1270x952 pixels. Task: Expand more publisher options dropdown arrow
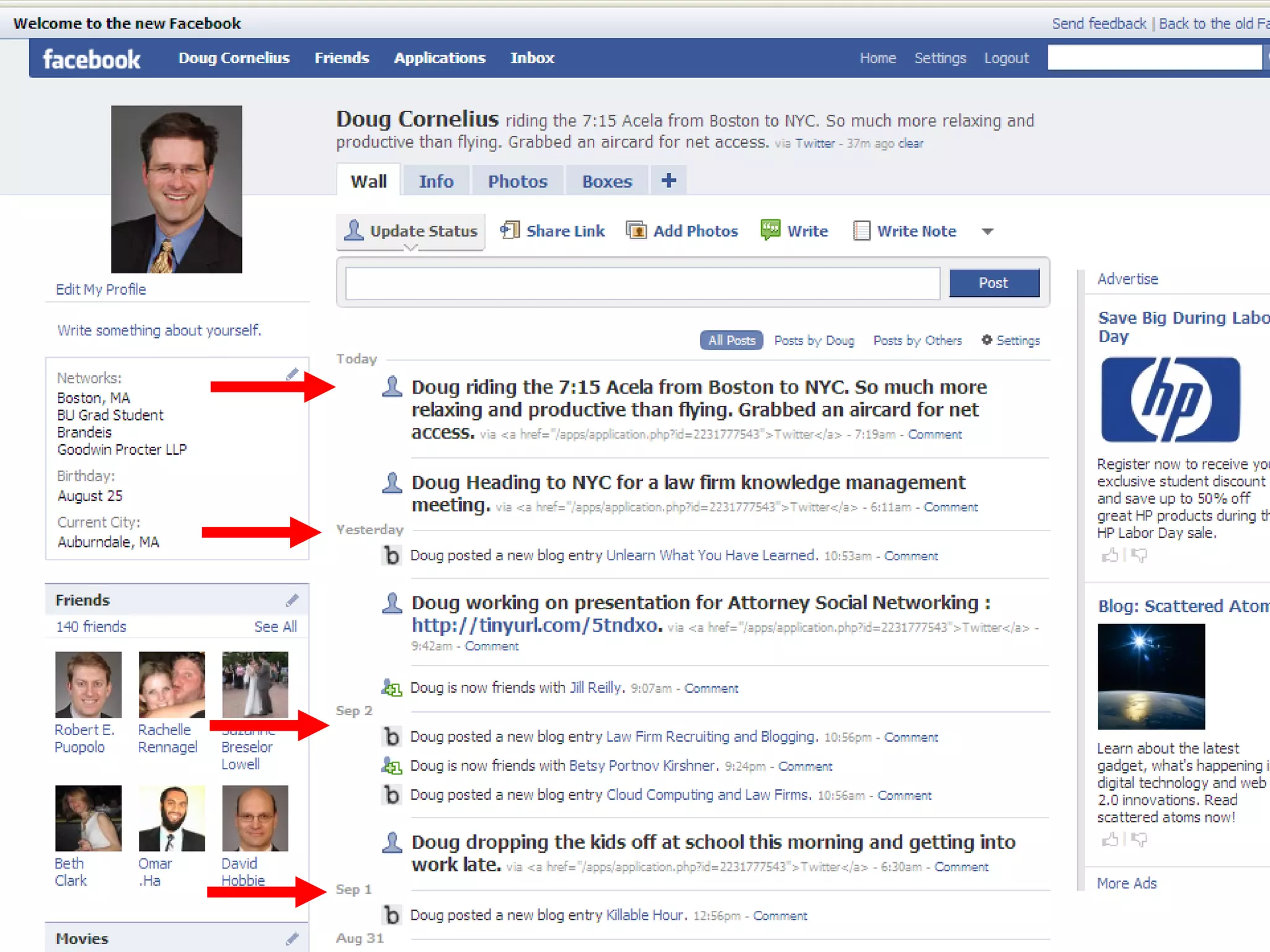pyautogui.click(x=988, y=231)
